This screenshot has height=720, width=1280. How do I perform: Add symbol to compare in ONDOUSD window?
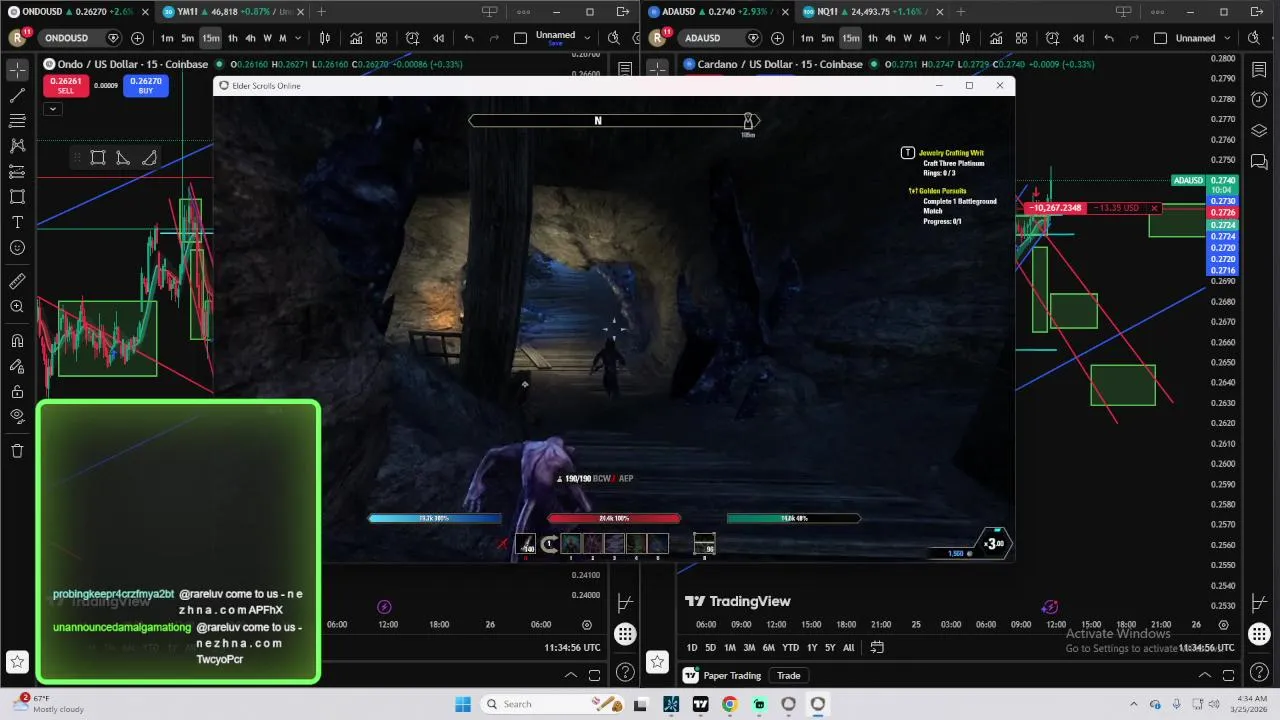tap(137, 38)
